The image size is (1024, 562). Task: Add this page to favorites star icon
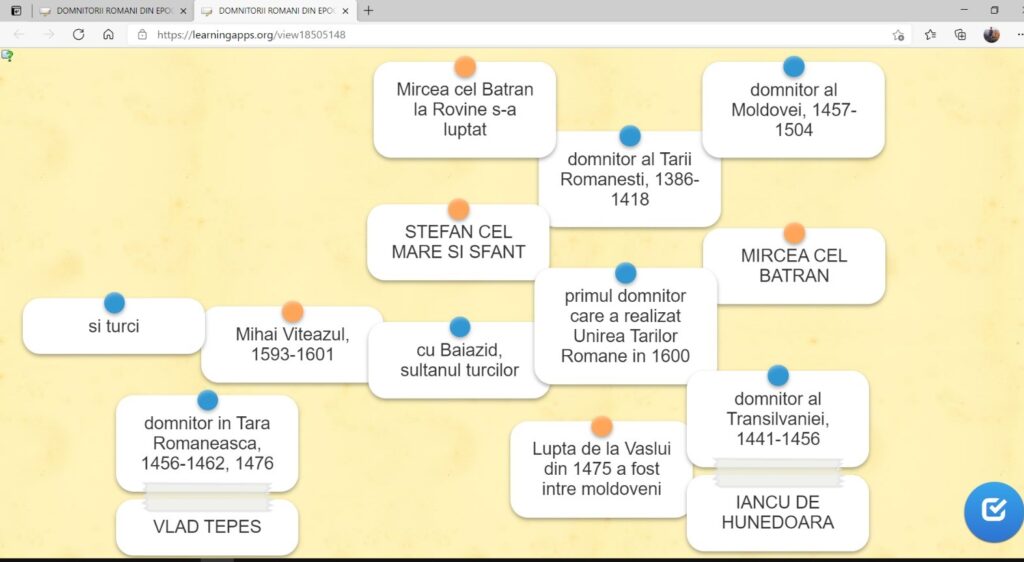pos(898,34)
